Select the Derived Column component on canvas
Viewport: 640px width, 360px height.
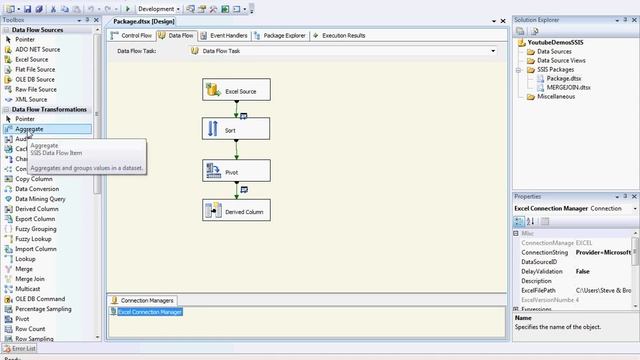(236, 210)
